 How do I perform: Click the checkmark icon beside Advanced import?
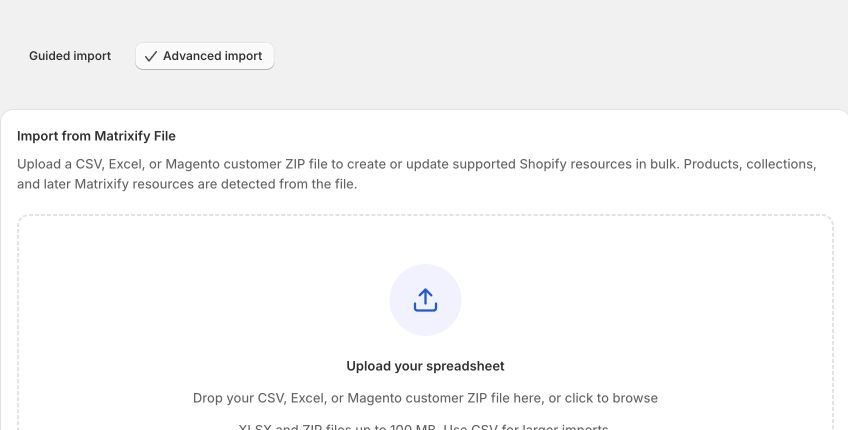point(151,56)
